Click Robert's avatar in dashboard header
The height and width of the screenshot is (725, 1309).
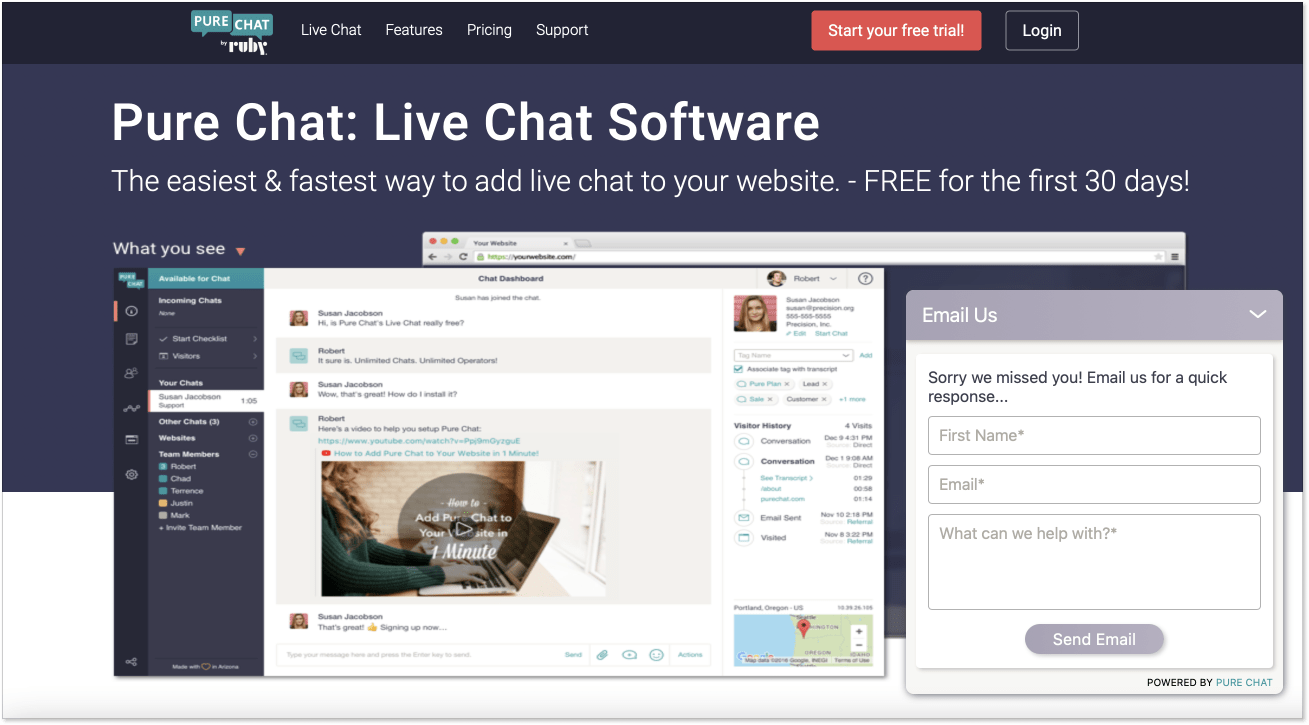tap(776, 279)
